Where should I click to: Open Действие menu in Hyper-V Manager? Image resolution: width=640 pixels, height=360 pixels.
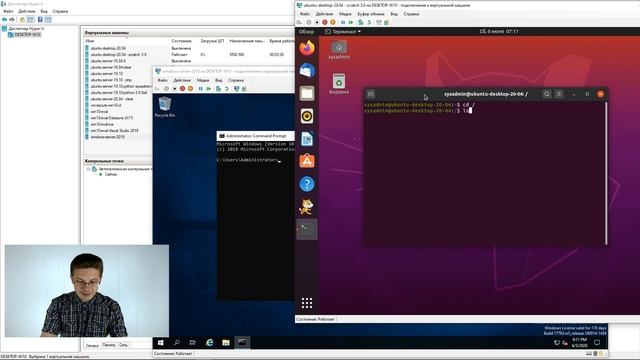tap(27, 11)
